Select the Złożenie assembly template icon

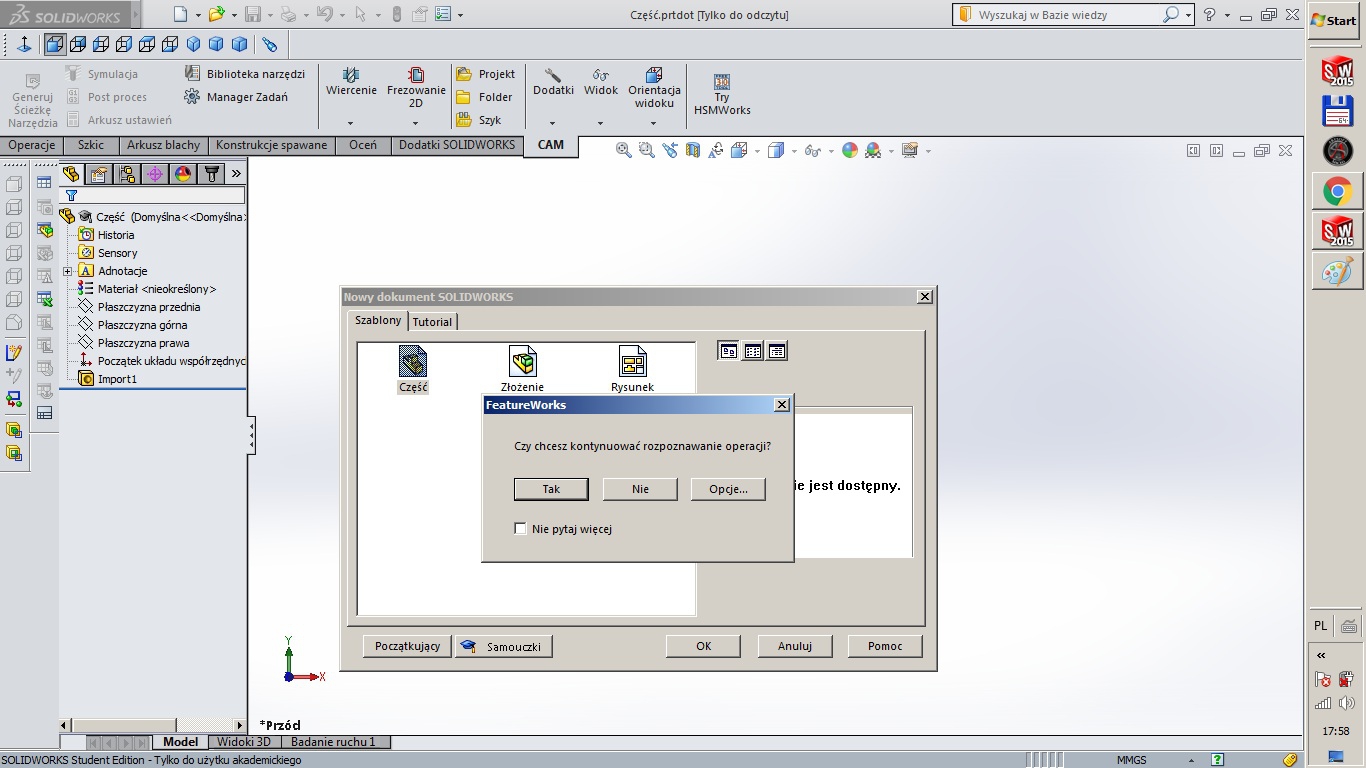[x=522, y=369]
